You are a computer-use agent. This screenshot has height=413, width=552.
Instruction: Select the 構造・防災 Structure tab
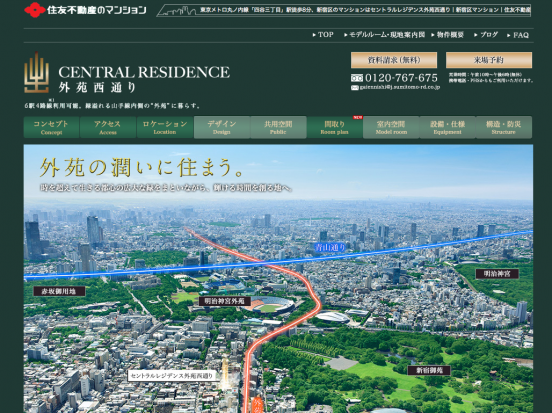504,127
